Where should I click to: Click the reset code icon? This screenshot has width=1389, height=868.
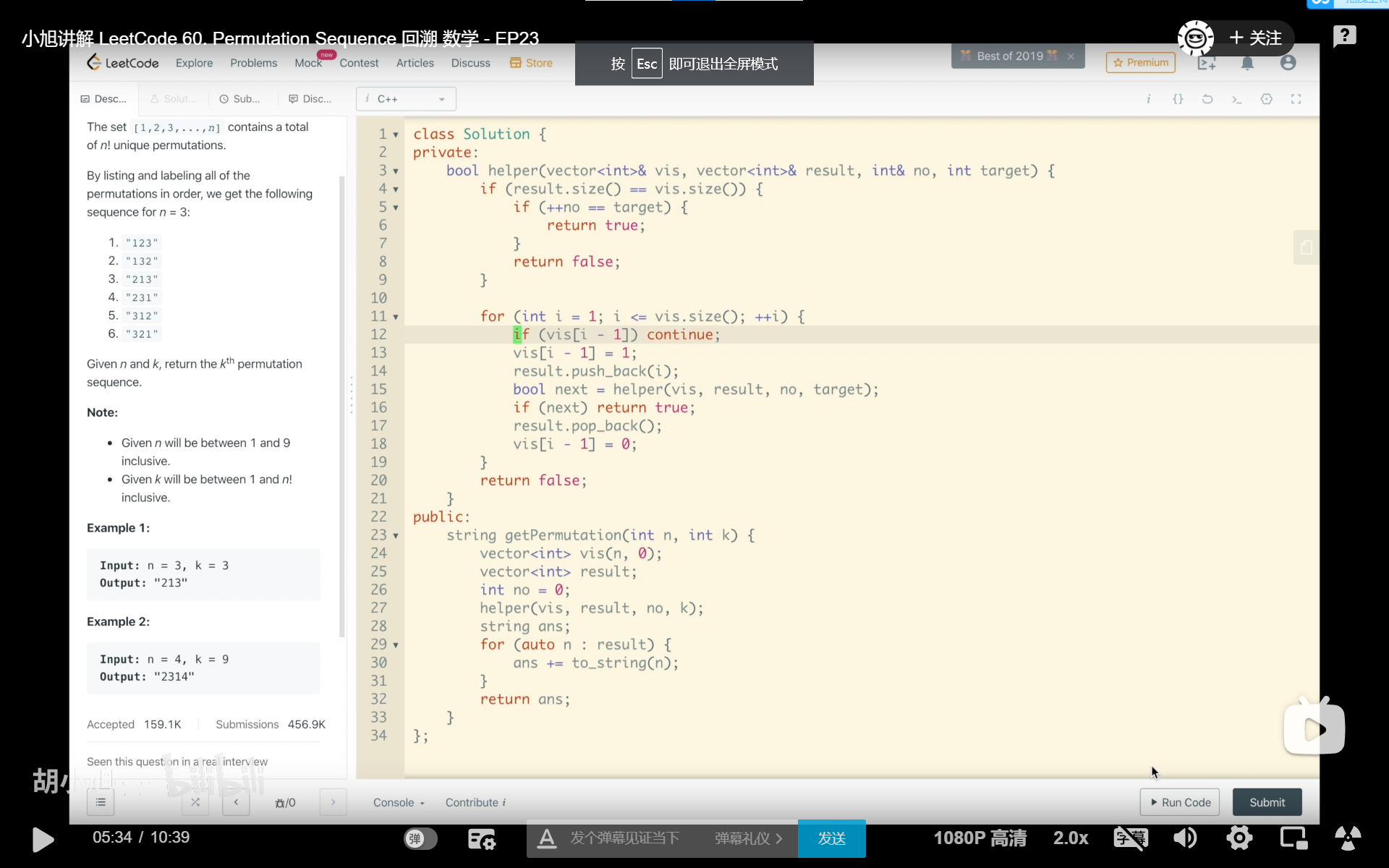pos(1207,99)
